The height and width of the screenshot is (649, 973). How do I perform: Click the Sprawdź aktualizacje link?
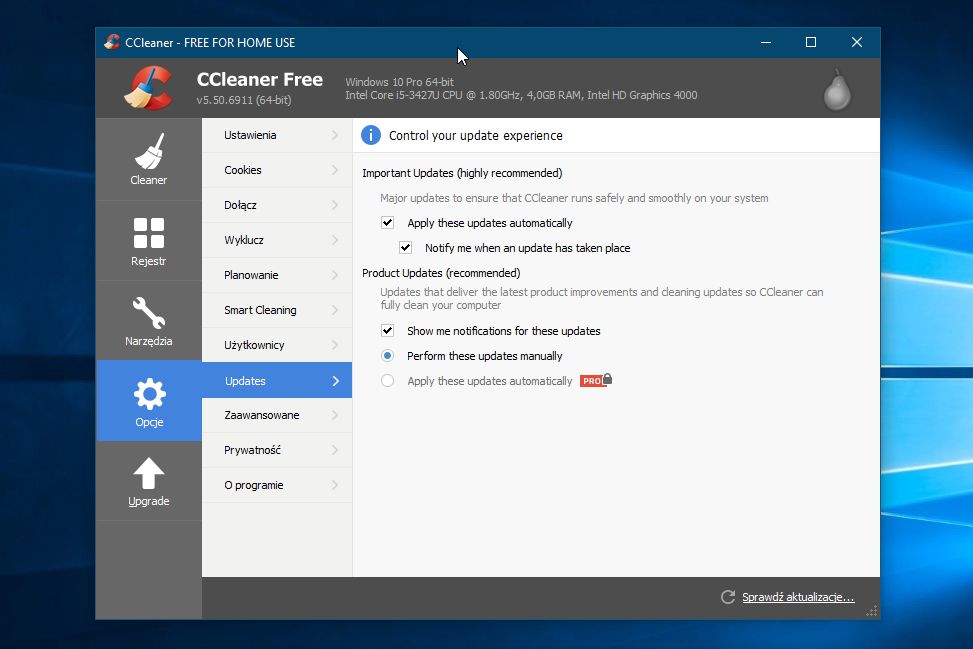[797, 597]
